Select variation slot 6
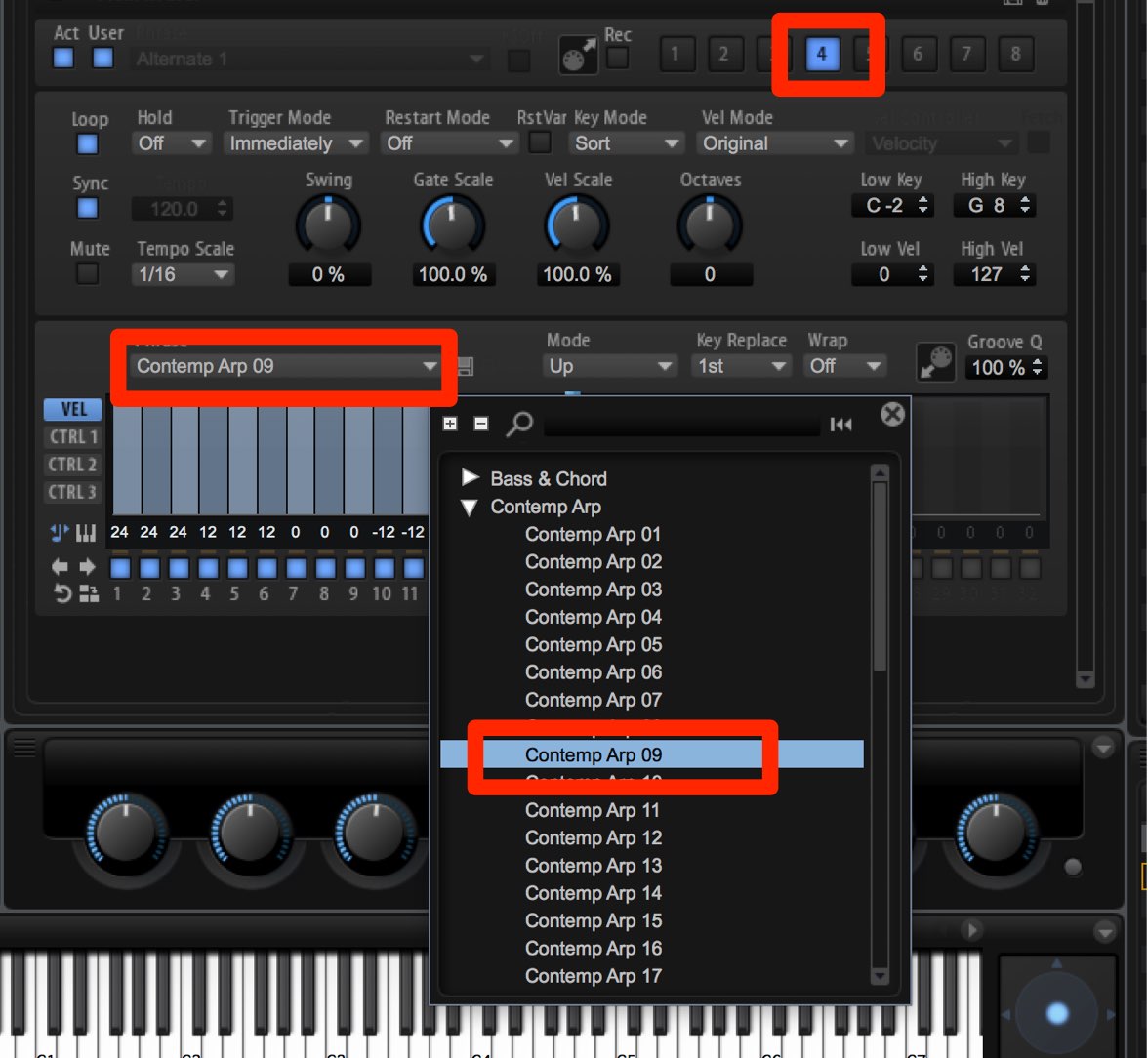 [918, 54]
